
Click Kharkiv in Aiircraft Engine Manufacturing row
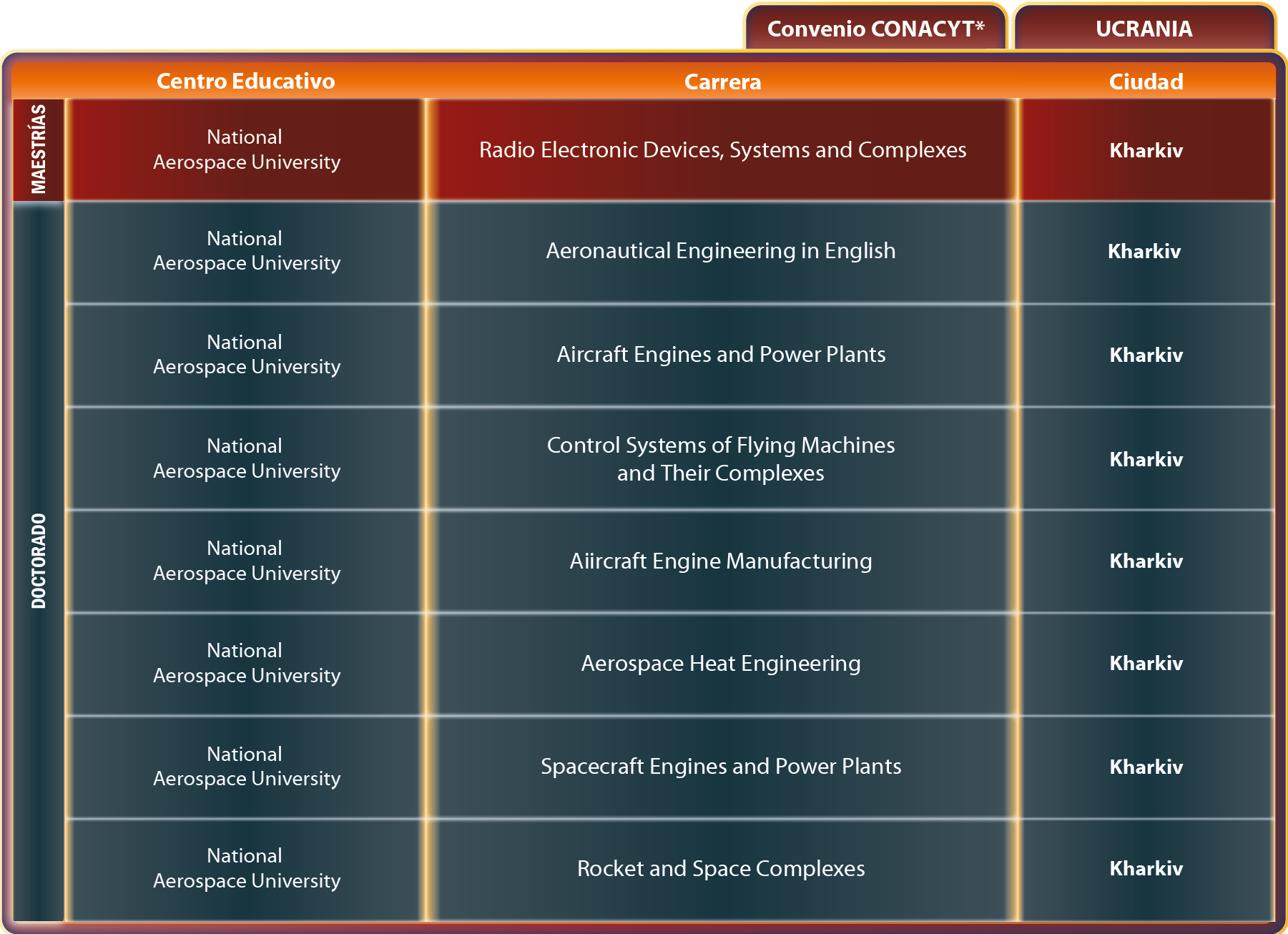point(1146,561)
